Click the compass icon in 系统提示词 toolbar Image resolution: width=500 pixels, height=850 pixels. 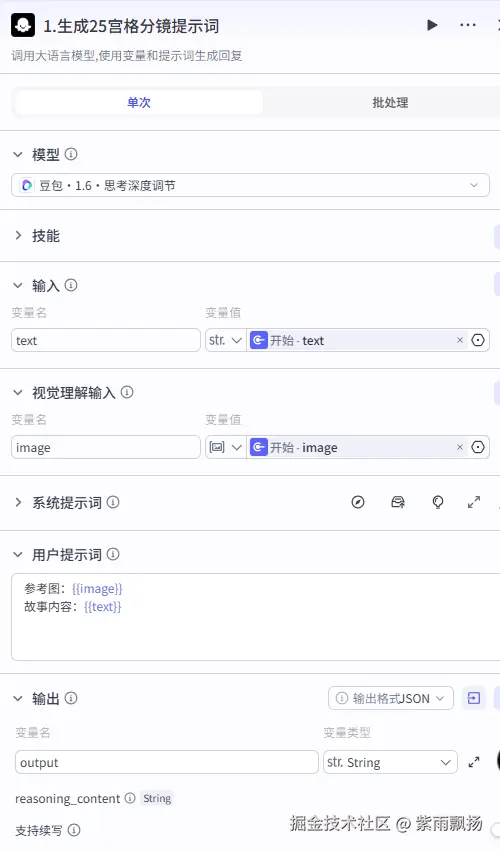358,503
